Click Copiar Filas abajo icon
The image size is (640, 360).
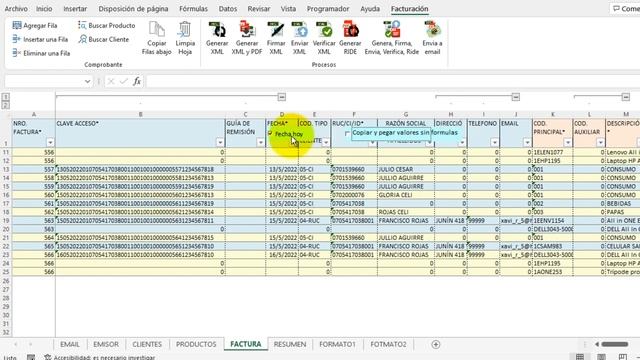pyautogui.click(x=157, y=29)
